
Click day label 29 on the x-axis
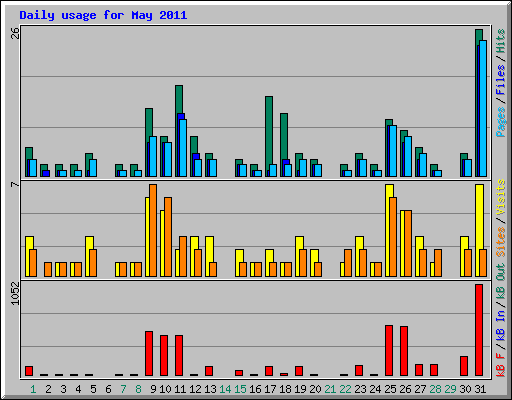(450, 389)
